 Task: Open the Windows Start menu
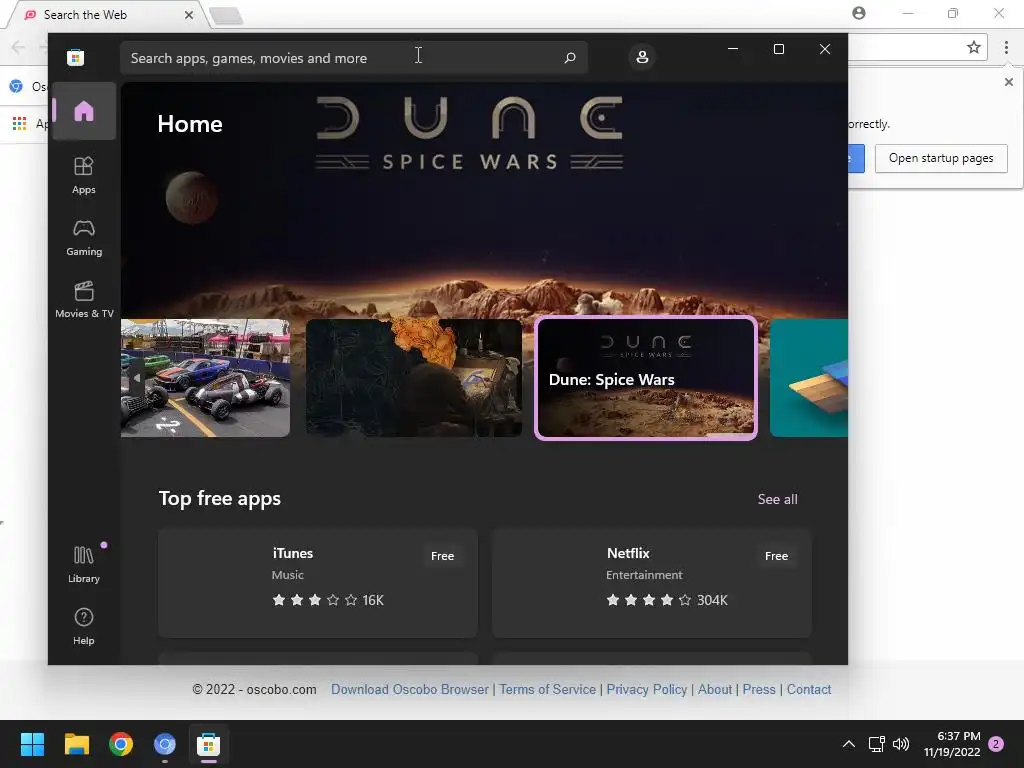32,744
